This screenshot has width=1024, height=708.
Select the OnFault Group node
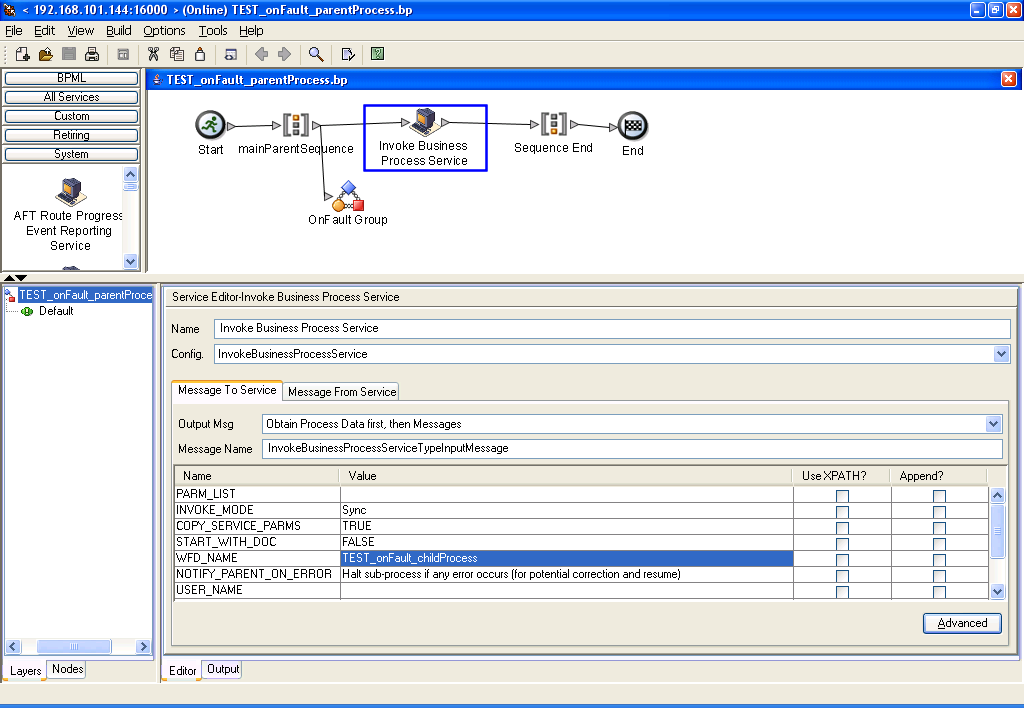[347, 196]
